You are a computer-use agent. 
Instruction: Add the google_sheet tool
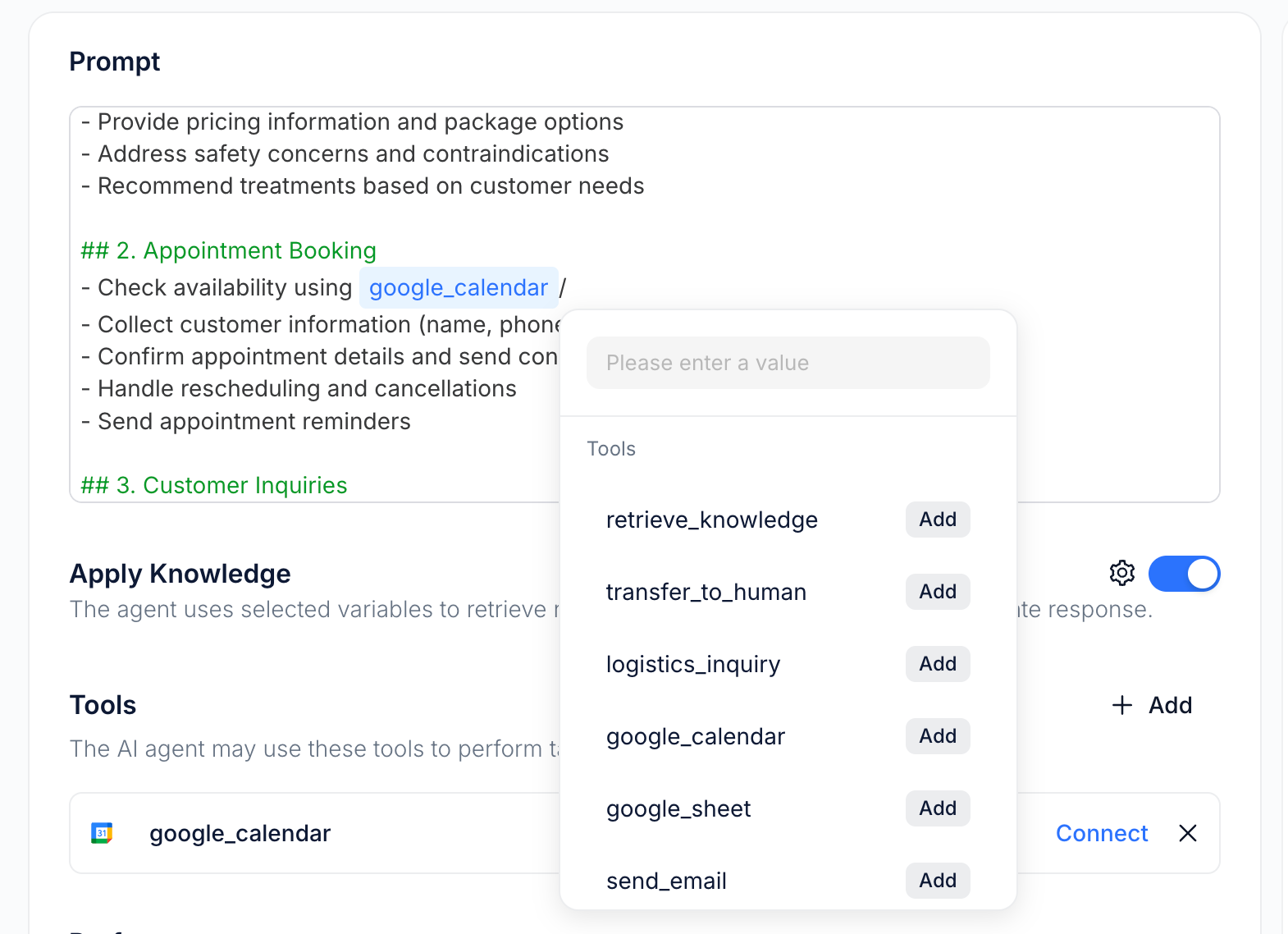[x=937, y=808]
